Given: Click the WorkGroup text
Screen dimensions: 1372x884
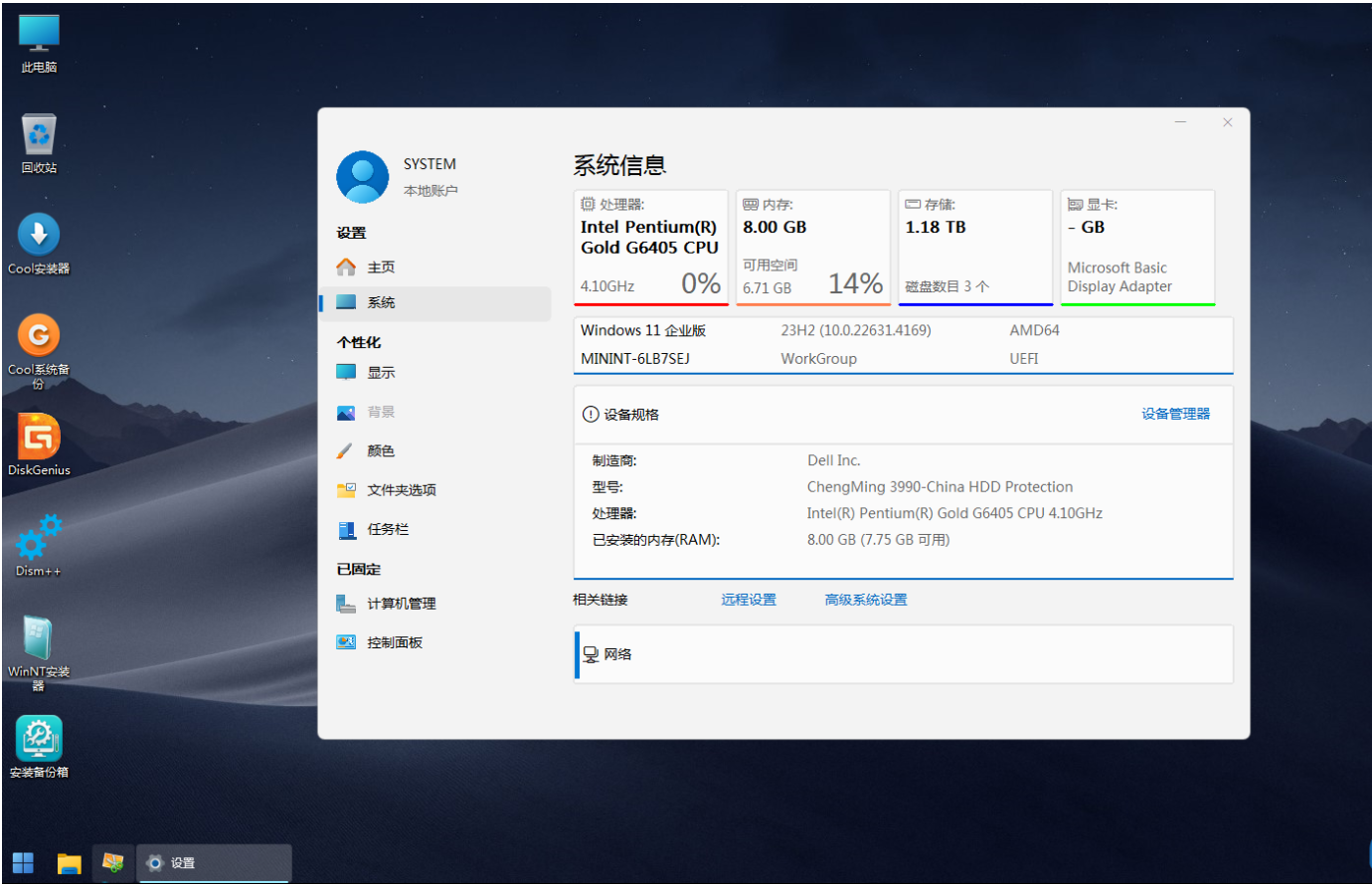Looking at the screenshot, I should [x=818, y=358].
